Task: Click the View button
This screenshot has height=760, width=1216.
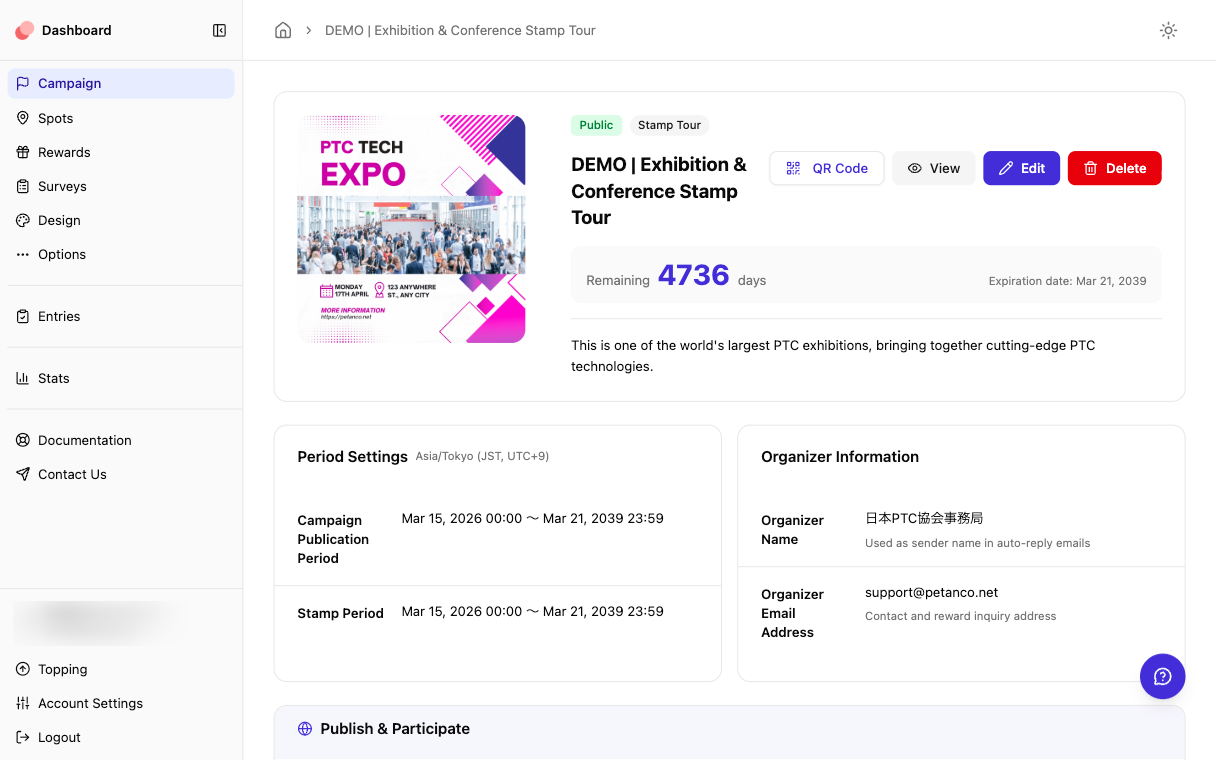Action: pyautogui.click(x=933, y=168)
